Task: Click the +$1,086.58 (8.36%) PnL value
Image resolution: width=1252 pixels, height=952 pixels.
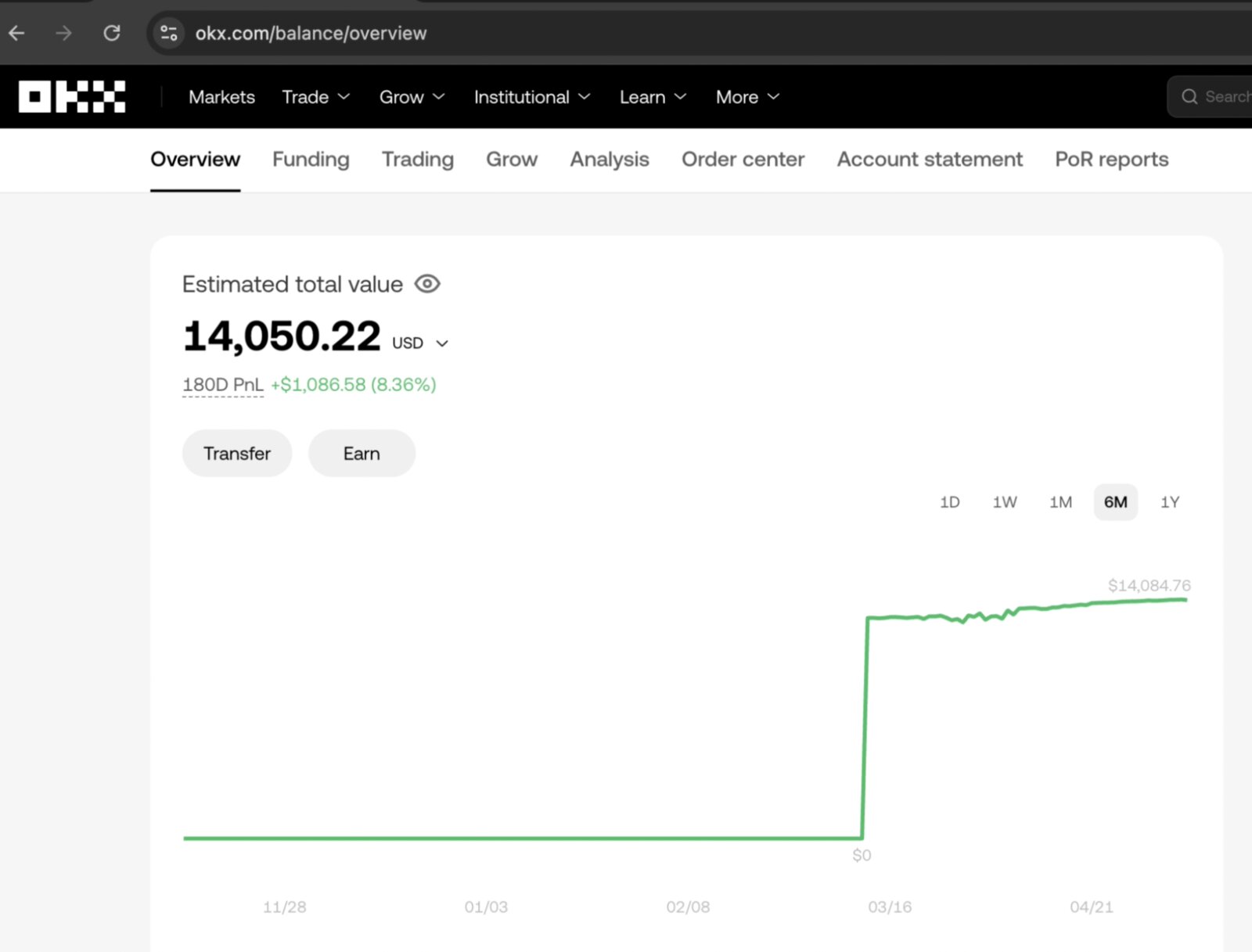Action: pyautogui.click(x=353, y=385)
